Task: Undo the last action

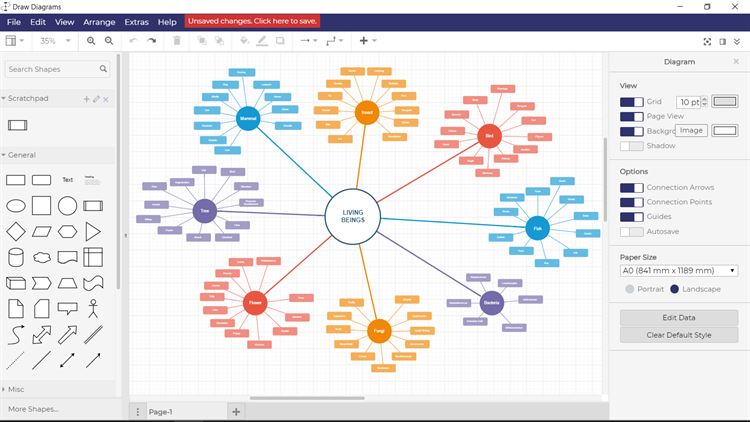Action: point(133,41)
